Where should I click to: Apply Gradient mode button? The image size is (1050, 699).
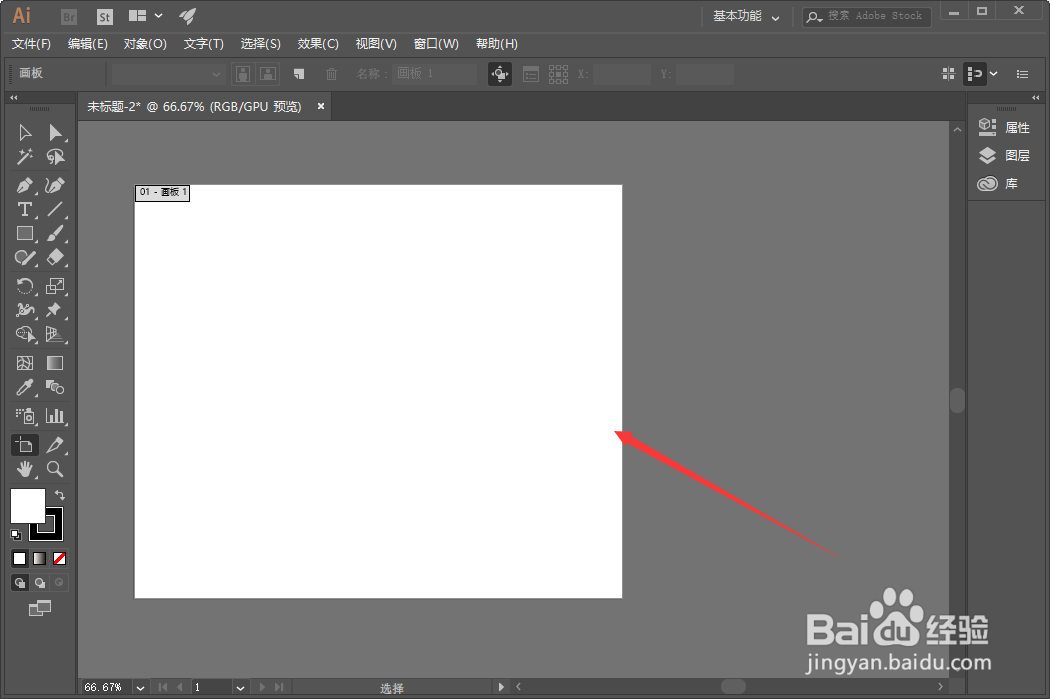pyautogui.click(x=40, y=558)
